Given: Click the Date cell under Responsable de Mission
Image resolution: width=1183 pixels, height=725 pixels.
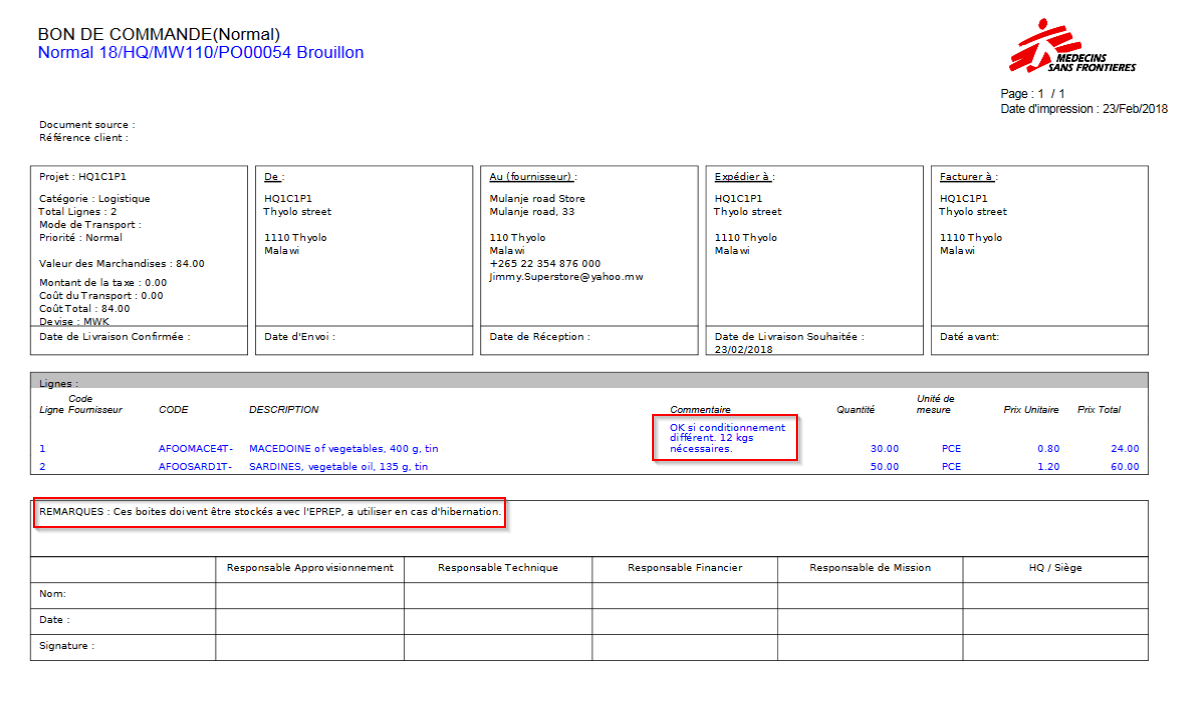Looking at the screenshot, I should (869, 620).
